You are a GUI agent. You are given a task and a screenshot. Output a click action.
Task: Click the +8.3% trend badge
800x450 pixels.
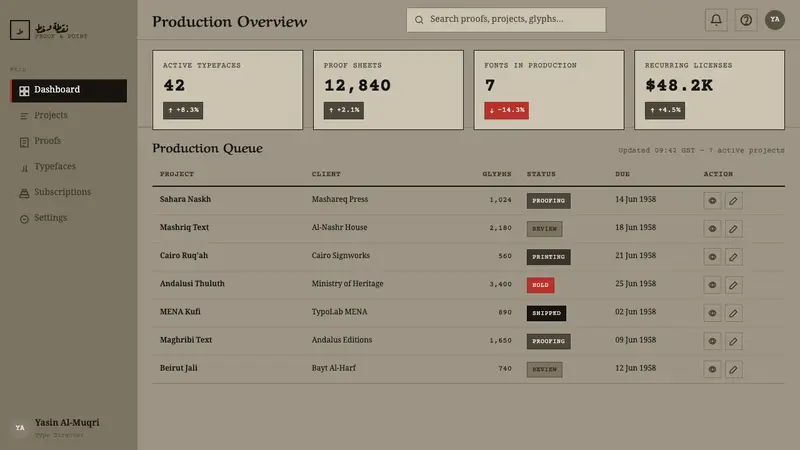click(x=183, y=110)
